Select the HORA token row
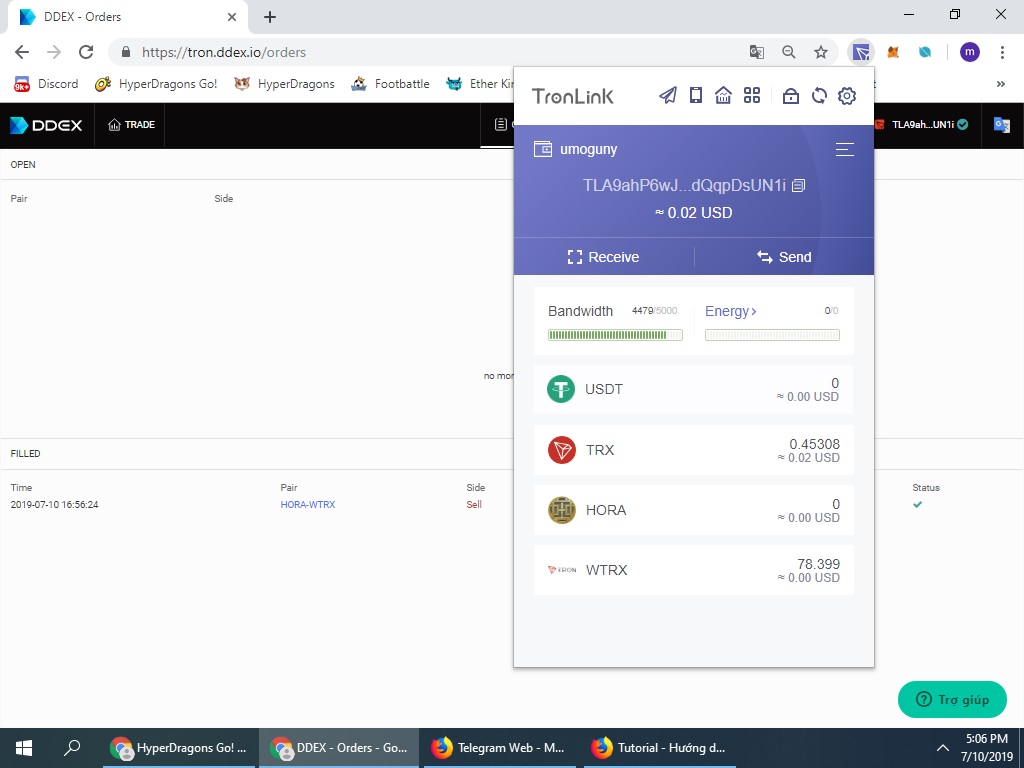 694,510
